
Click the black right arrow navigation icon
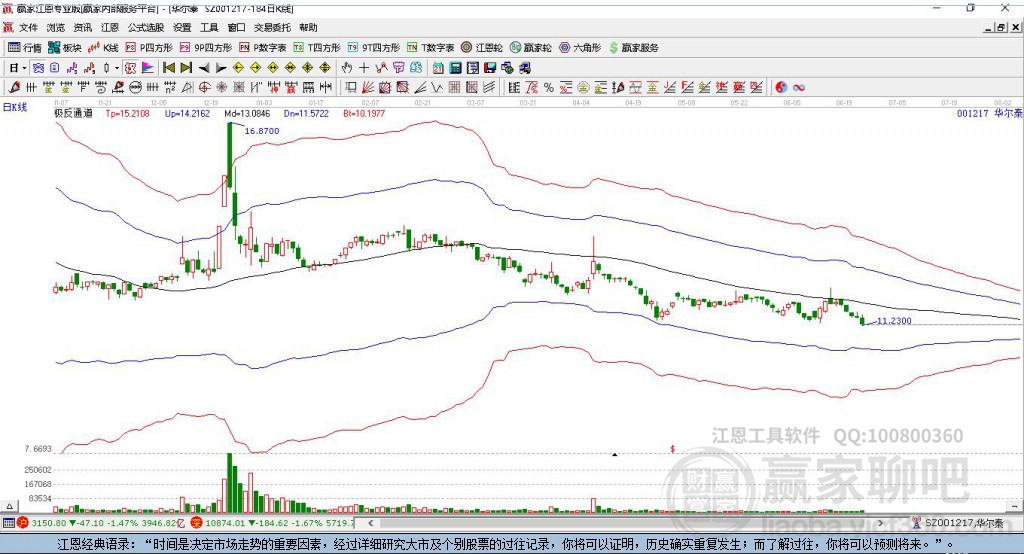tap(221, 68)
